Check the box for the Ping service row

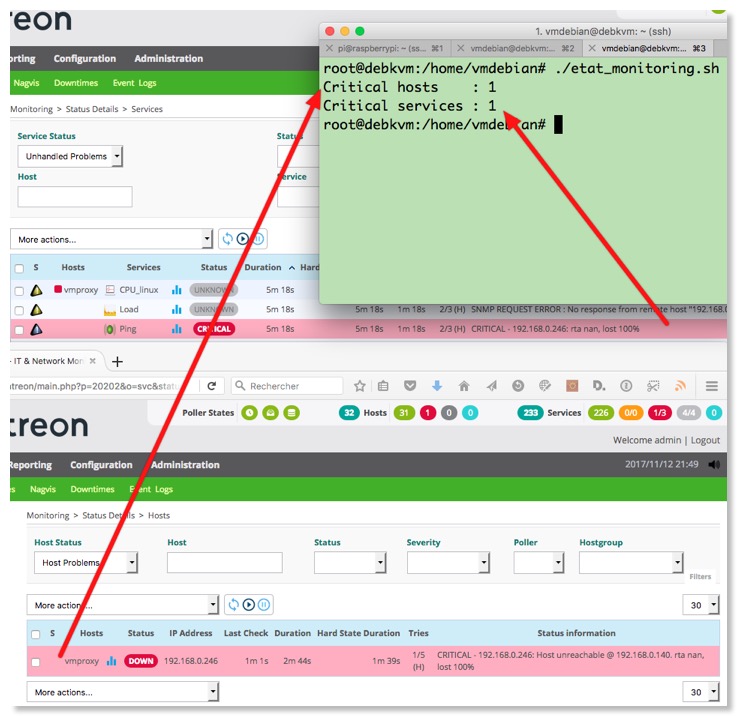(x=19, y=329)
